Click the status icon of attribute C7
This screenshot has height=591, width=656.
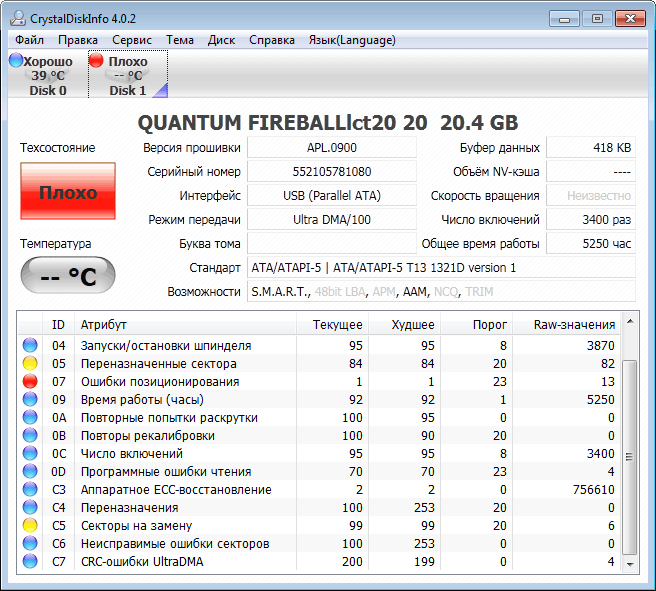30,561
